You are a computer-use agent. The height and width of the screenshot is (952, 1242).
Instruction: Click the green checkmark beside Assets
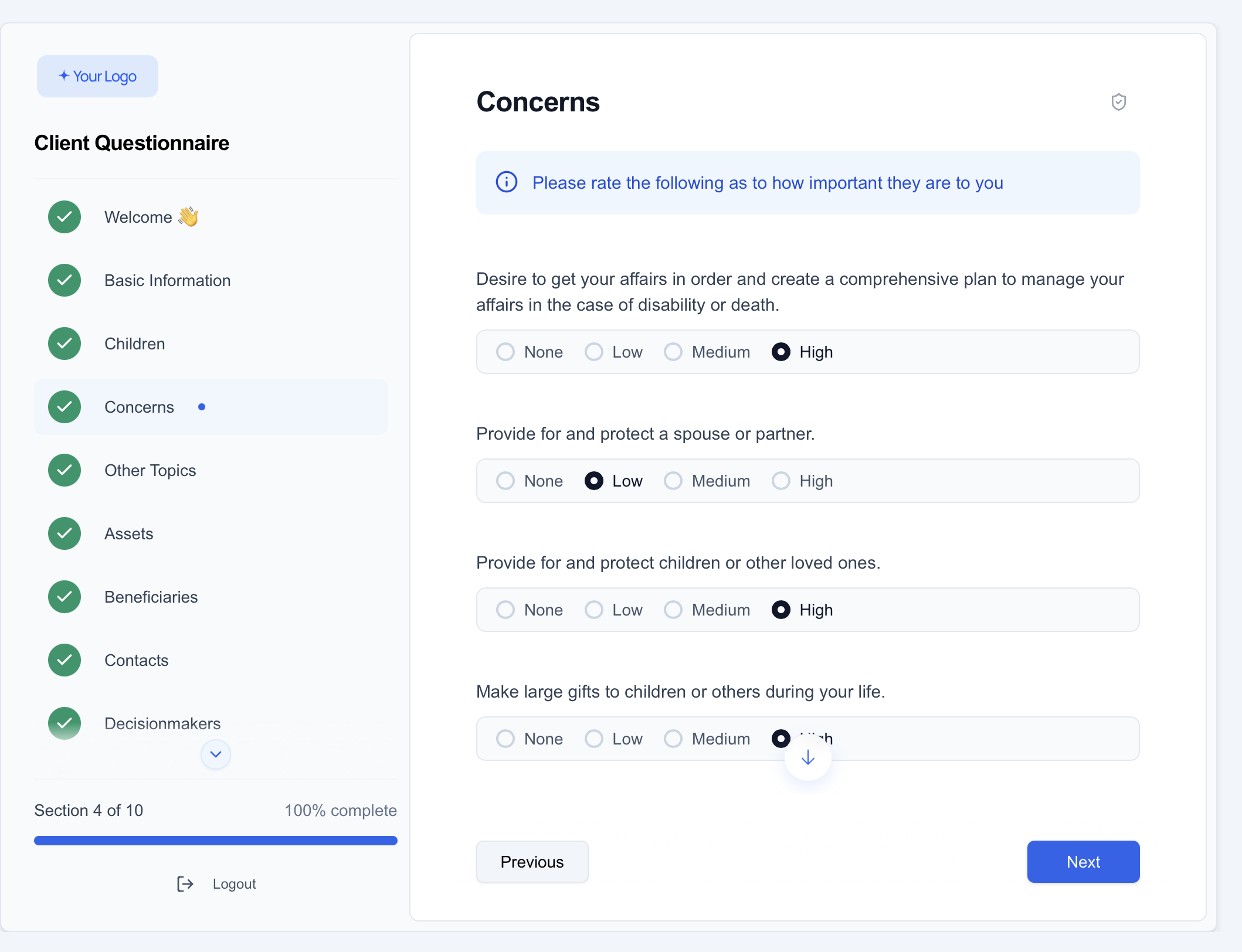65,533
